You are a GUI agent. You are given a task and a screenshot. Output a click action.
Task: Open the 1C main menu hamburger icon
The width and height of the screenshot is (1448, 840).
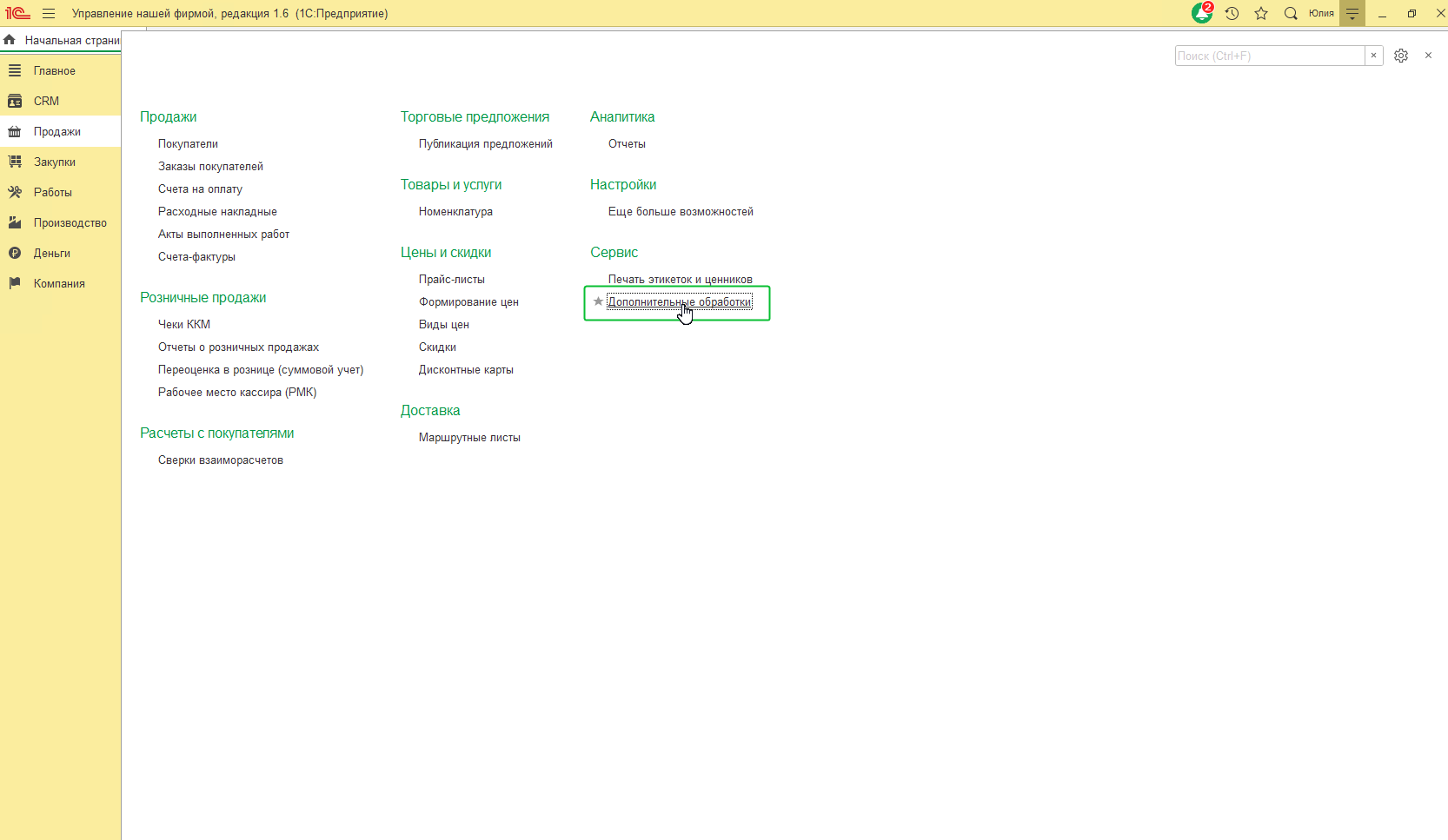coord(49,13)
